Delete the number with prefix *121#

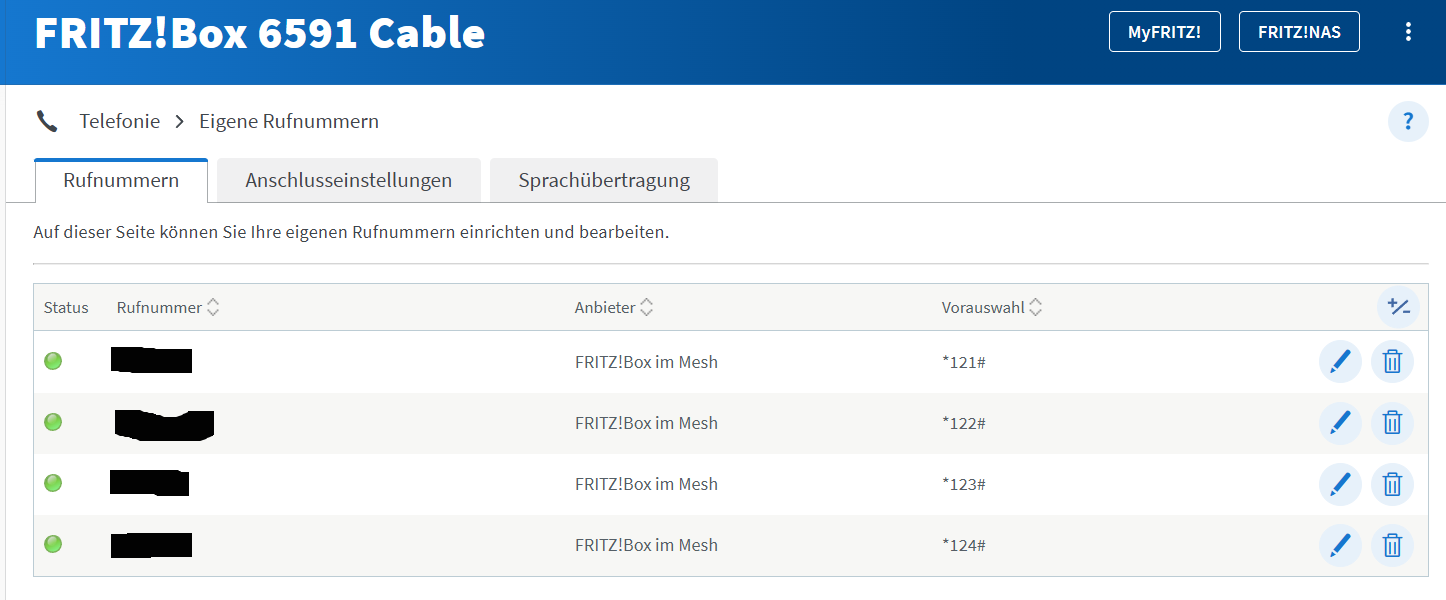point(1392,362)
